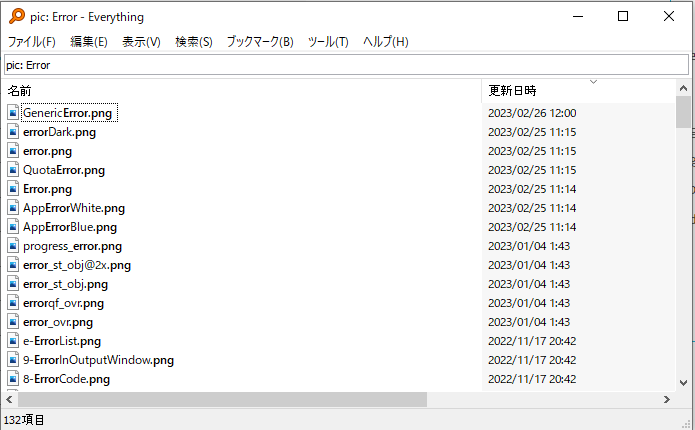Click the date of the e-ErrorList.png row
Screen dimensions: 695x430
[532, 341]
